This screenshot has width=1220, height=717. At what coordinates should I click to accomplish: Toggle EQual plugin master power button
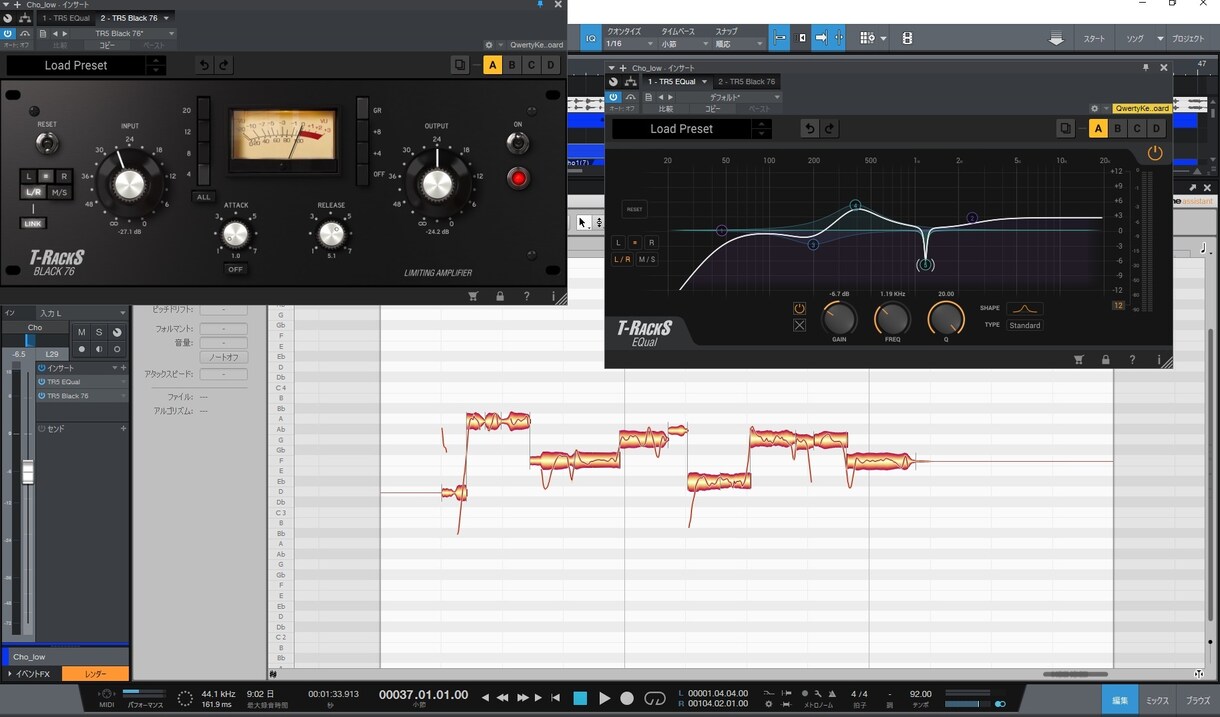tap(1155, 153)
